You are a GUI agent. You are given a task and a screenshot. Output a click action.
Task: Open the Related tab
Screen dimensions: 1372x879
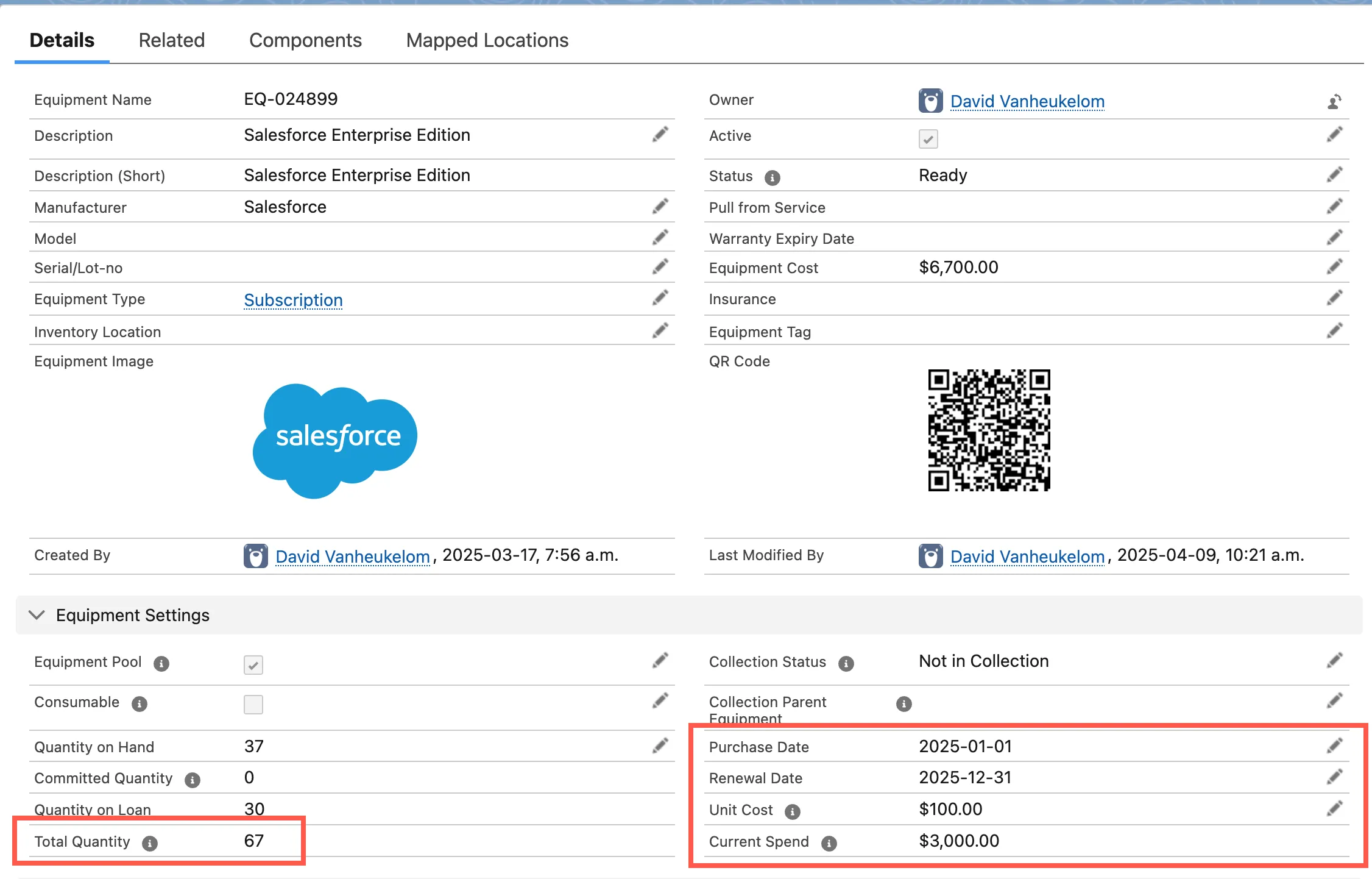(172, 40)
